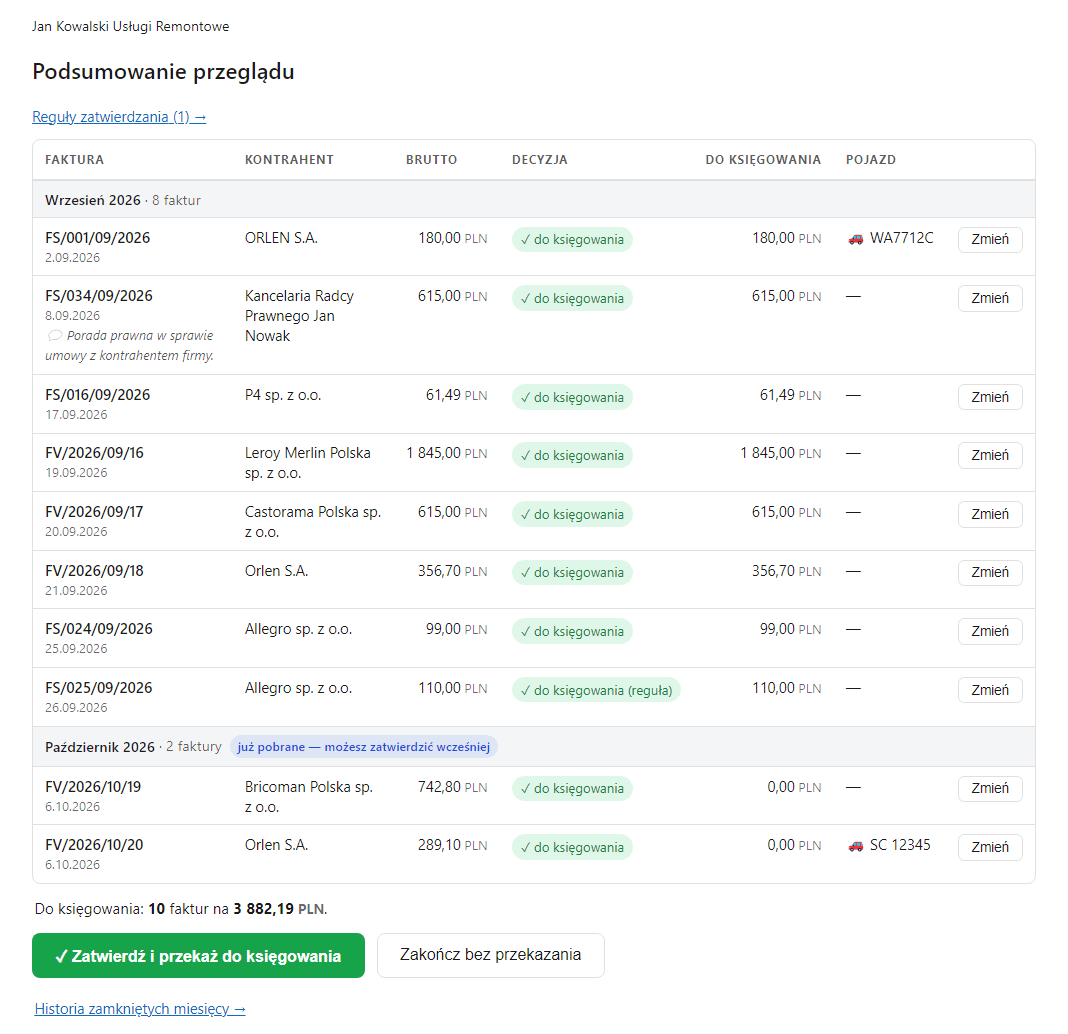Change decision for FS/016/09/2026

coord(990,397)
